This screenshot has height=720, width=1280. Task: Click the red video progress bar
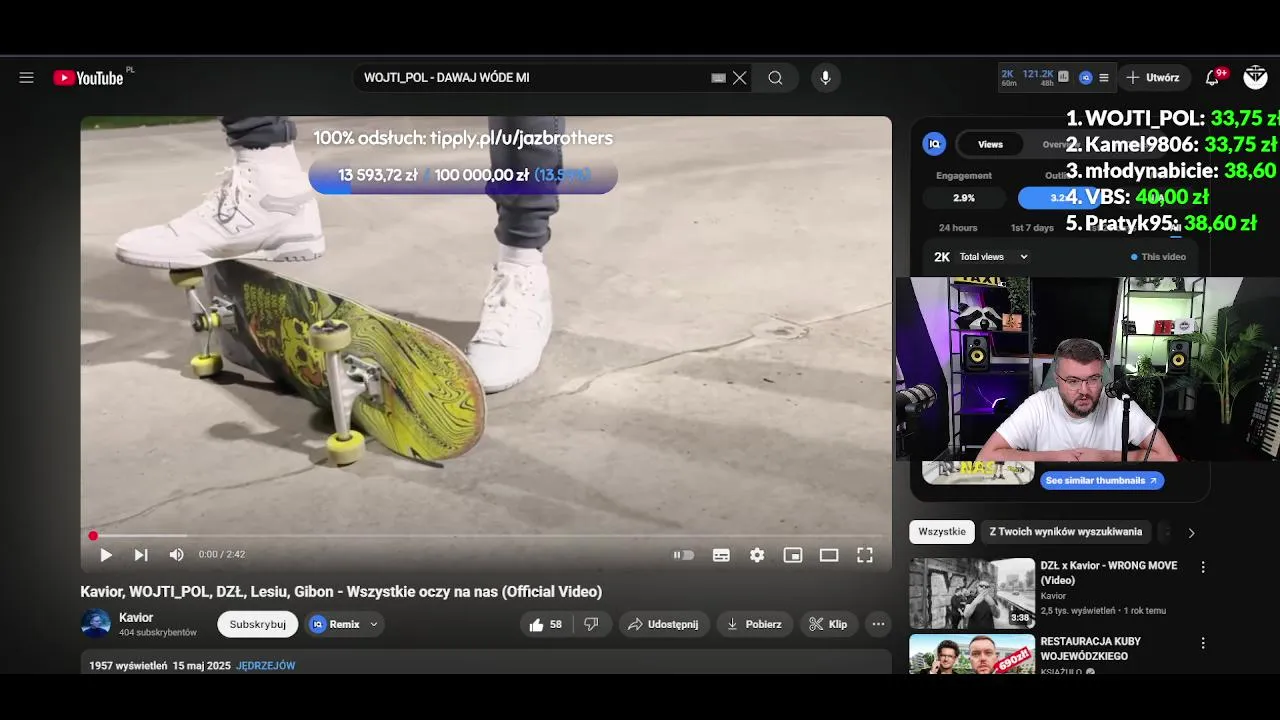point(486,536)
